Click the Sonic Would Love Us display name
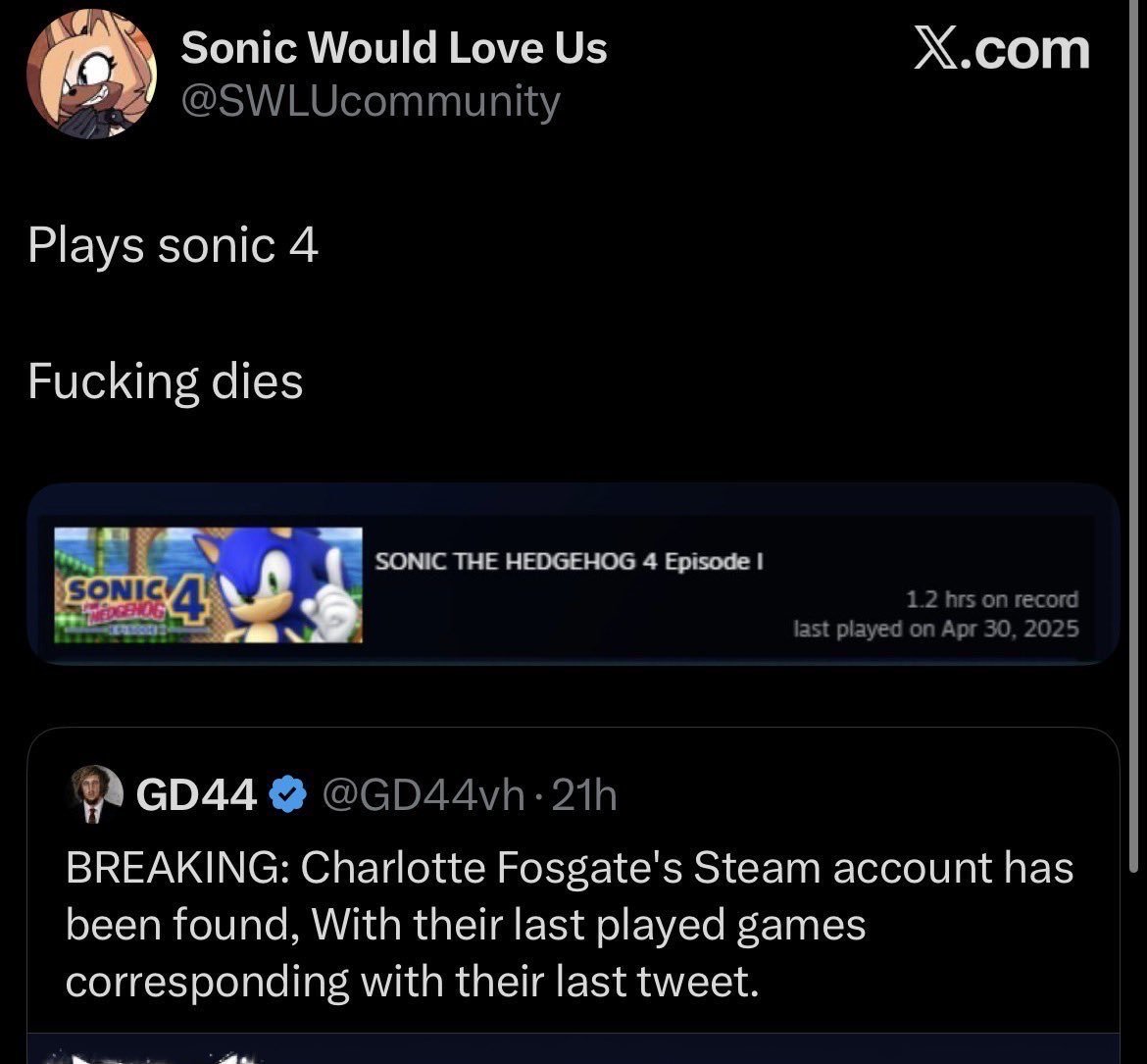This screenshot has width=1147, height=1064. click(x=393, y=48)
